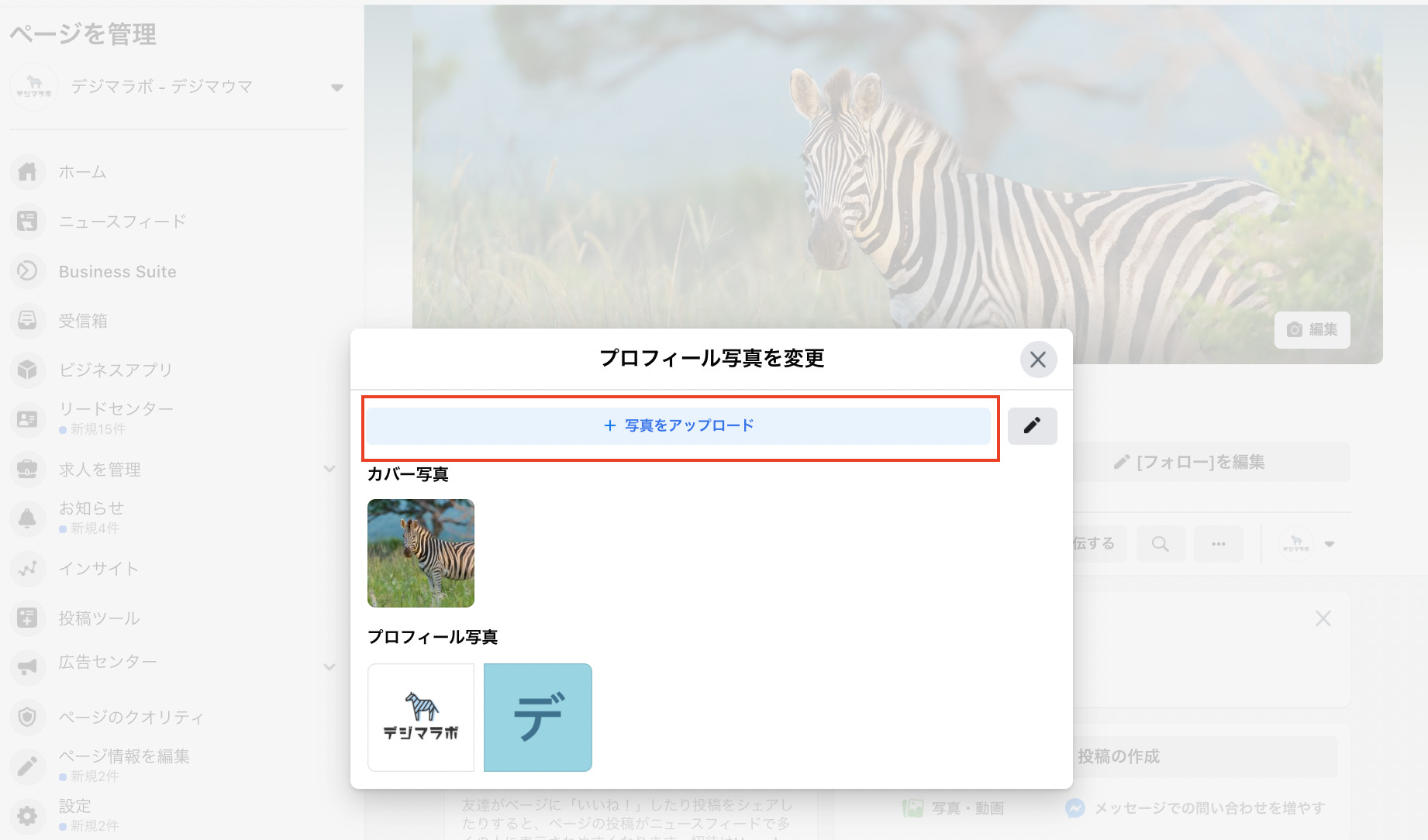This screenshot has width=1428, height=840.
Task: Click the cover photo 編集 camera button
Action: click(1312, 330)
